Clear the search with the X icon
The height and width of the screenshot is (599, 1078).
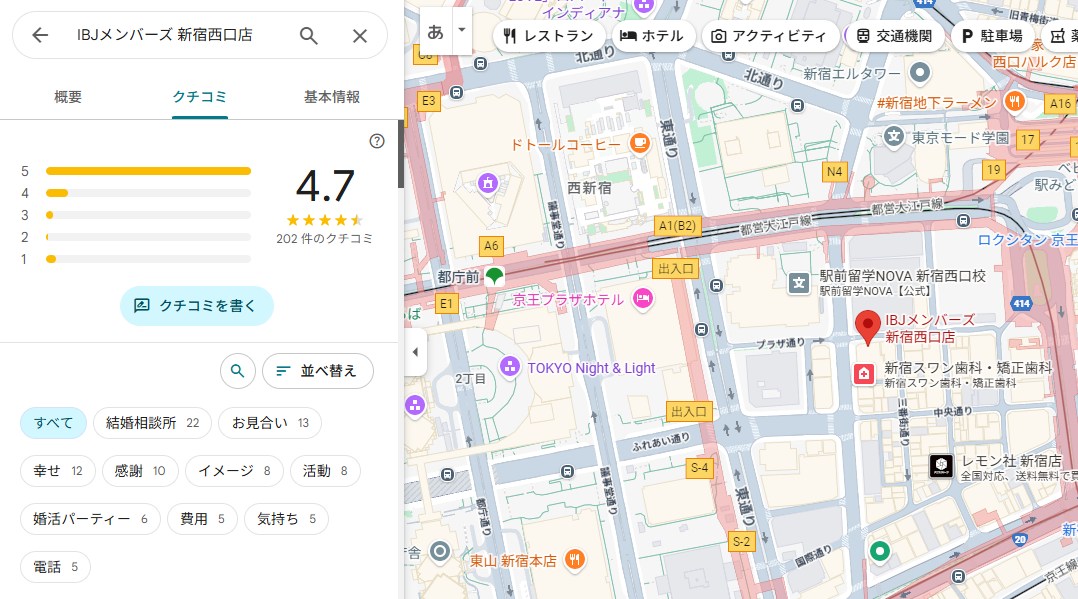pos(360,36)
